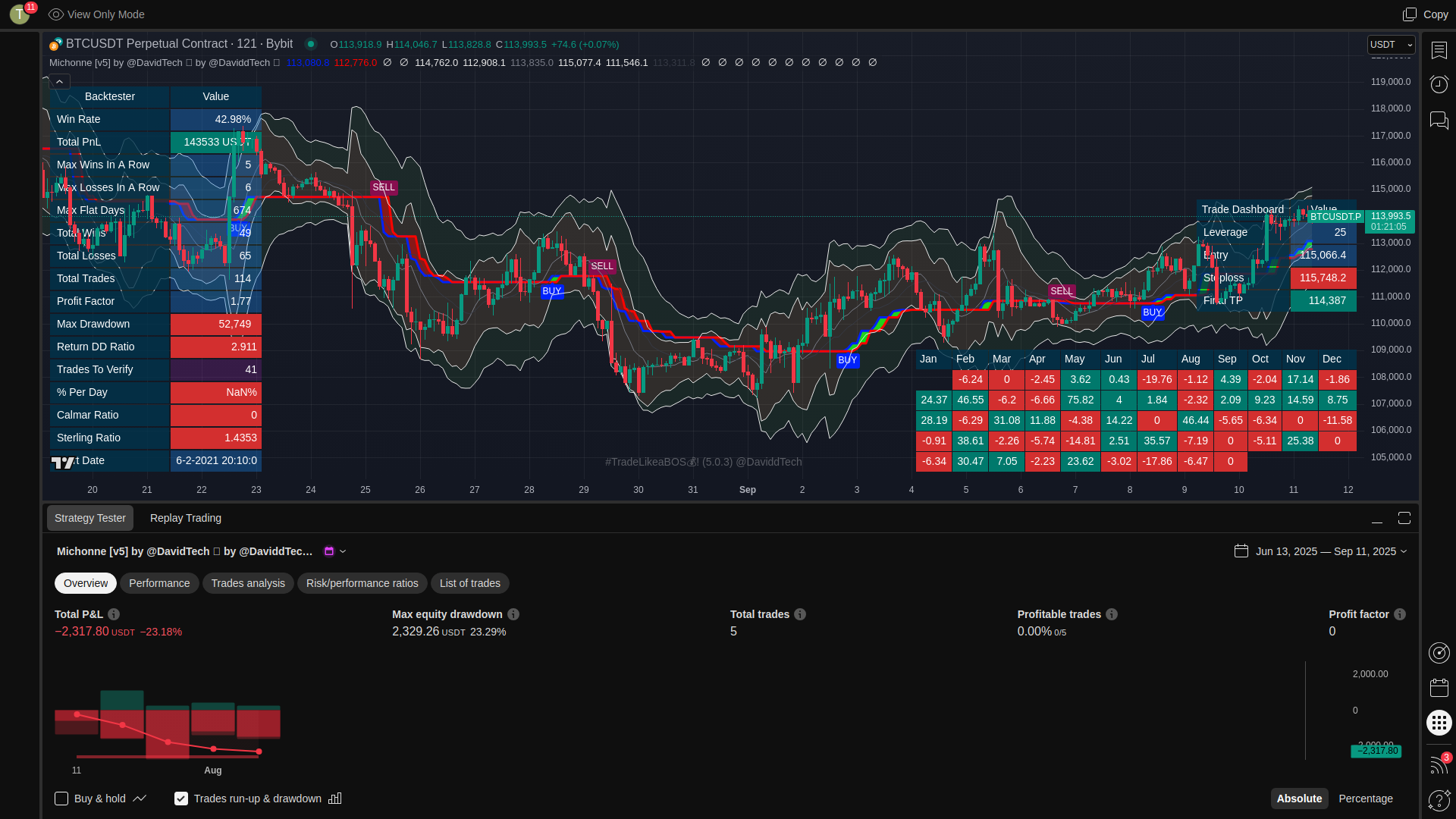Click the Final TP value 114,387
Screen dimensions: 1456x819
click(1323, 300)
